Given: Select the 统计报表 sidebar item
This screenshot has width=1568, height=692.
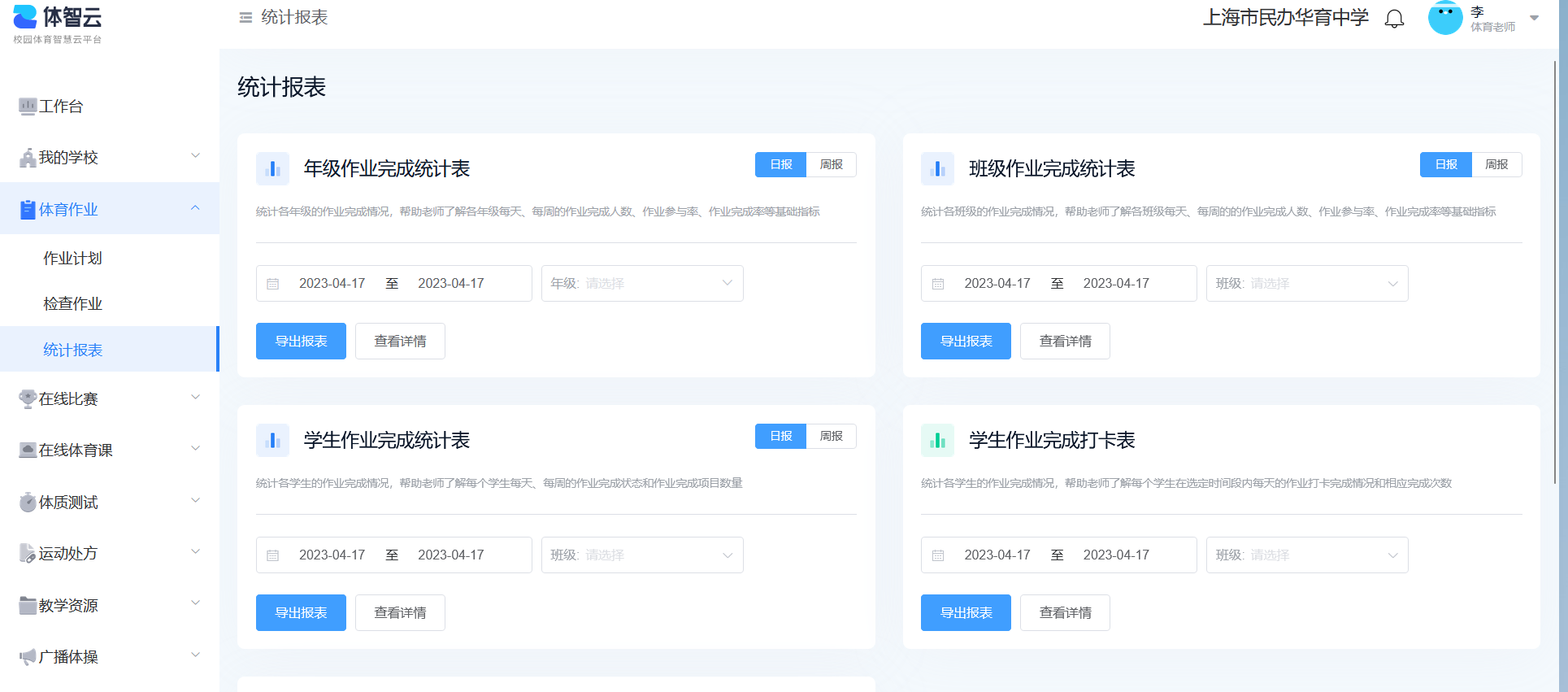Looking at the screenshot, I should (110, 349).
